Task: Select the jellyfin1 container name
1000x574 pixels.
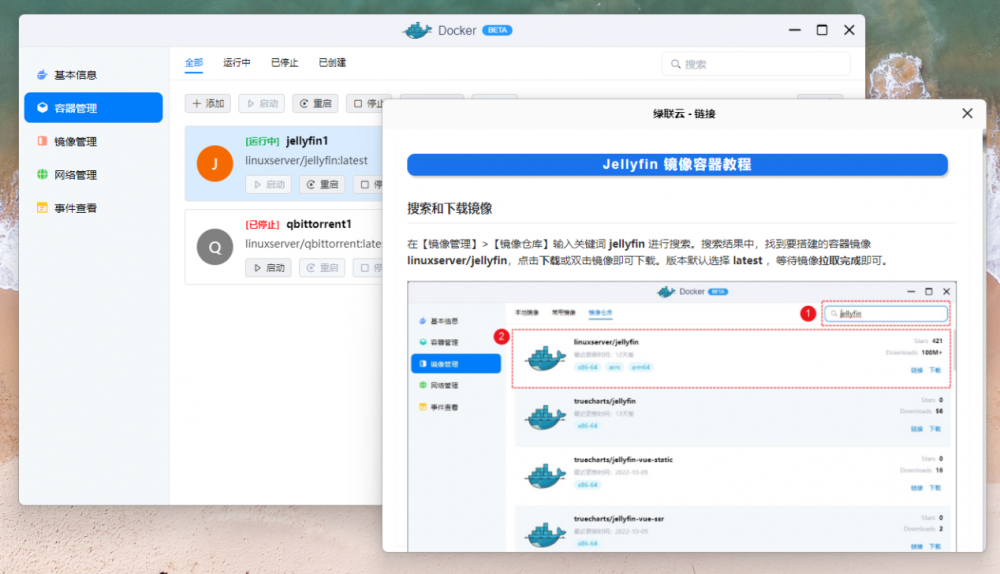Action: click(x=307, y=141)
